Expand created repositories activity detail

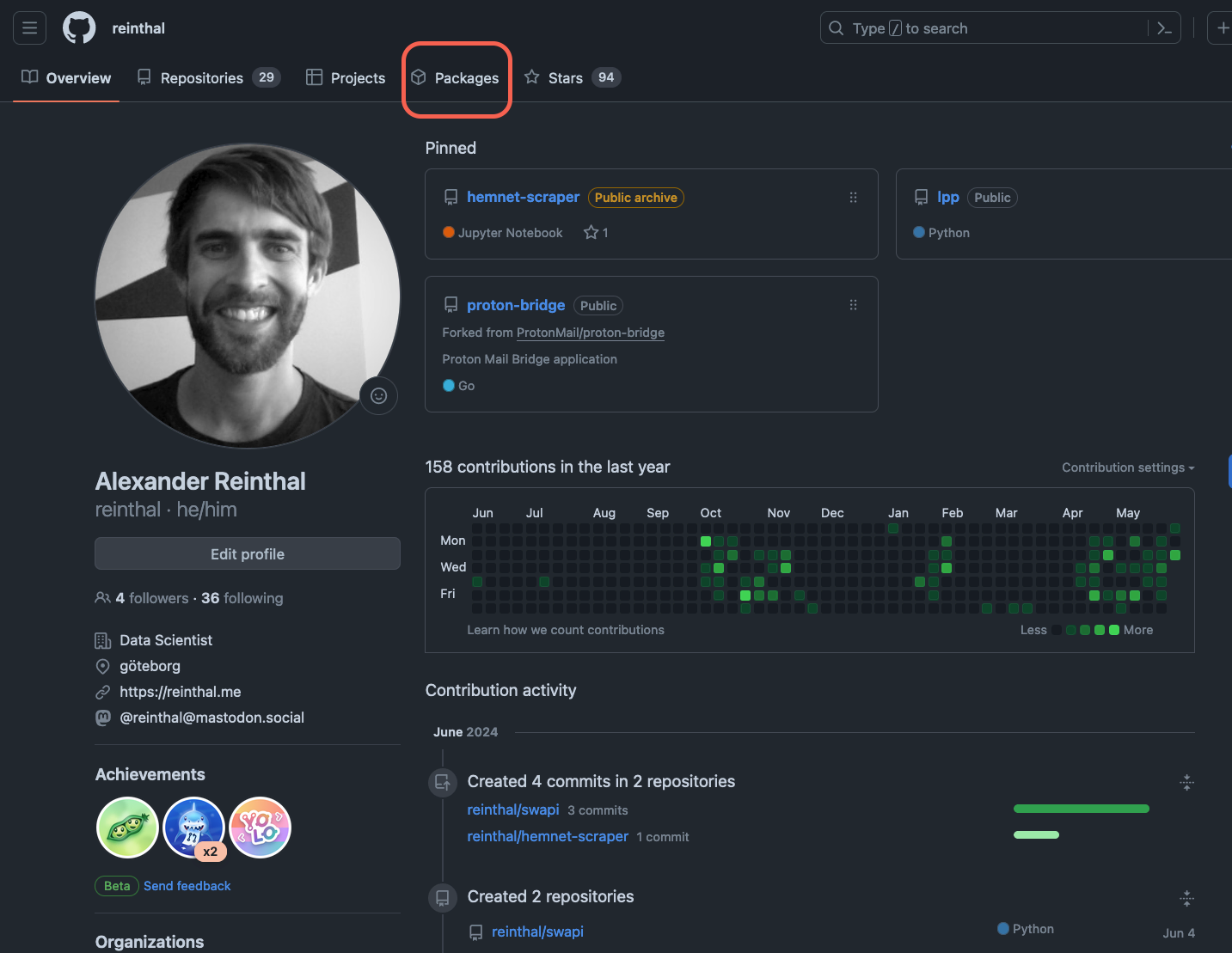tap(1186, 899)
